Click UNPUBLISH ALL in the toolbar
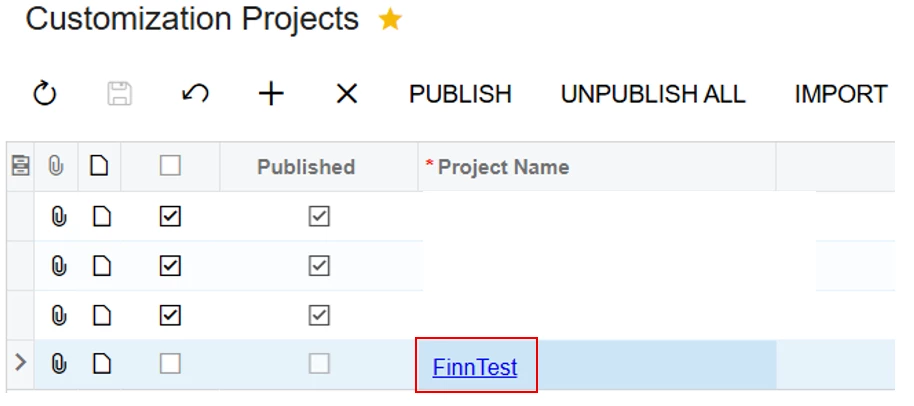Screen dimensions: 914x406 click(x=653, y=94)
